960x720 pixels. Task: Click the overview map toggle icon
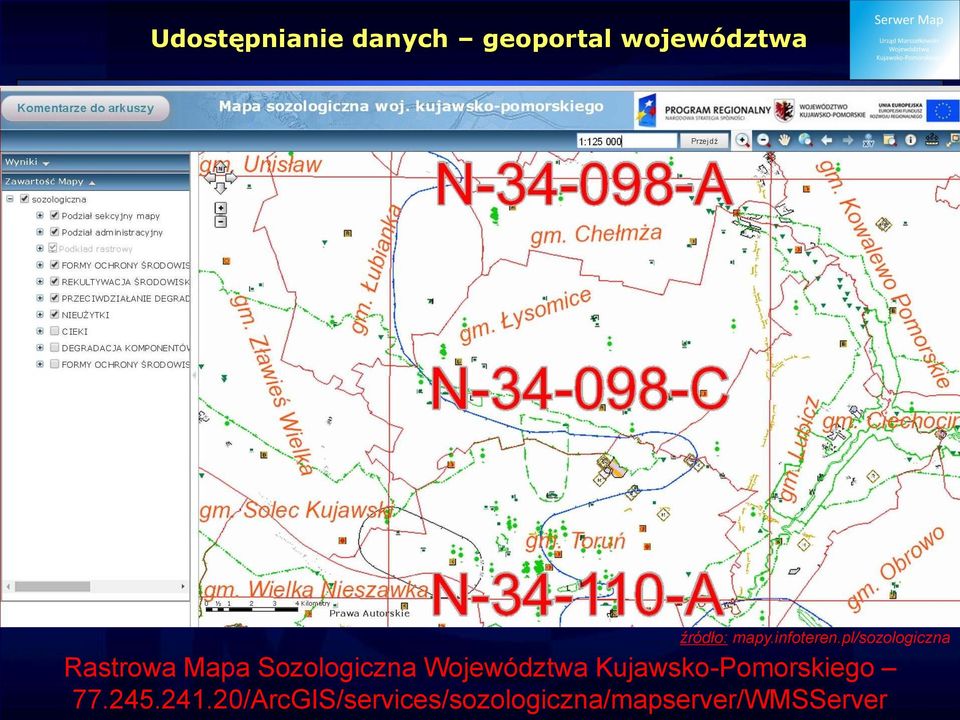pyautogui.click(x=953, y=140)
